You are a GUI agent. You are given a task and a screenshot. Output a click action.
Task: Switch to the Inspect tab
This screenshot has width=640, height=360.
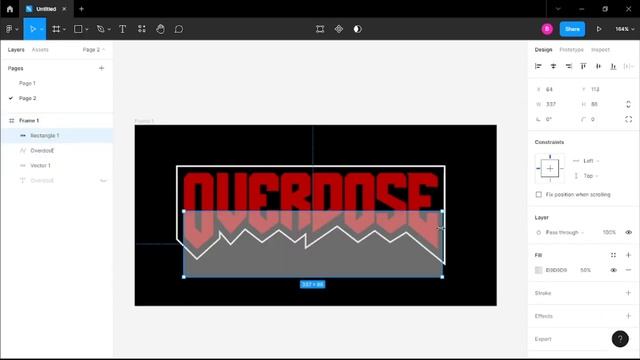pyautogui.click(x=600, y=49)
